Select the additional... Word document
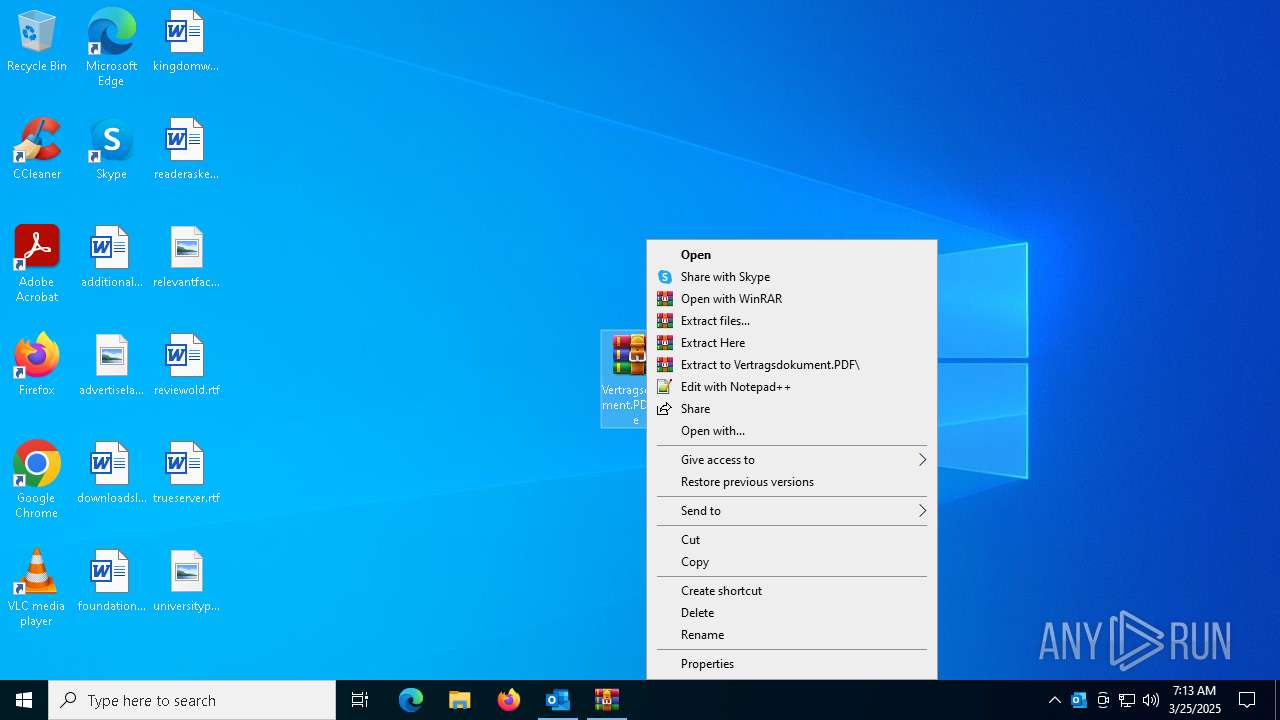The width and height of the screenshot is (1280, 720). [111, 258]
